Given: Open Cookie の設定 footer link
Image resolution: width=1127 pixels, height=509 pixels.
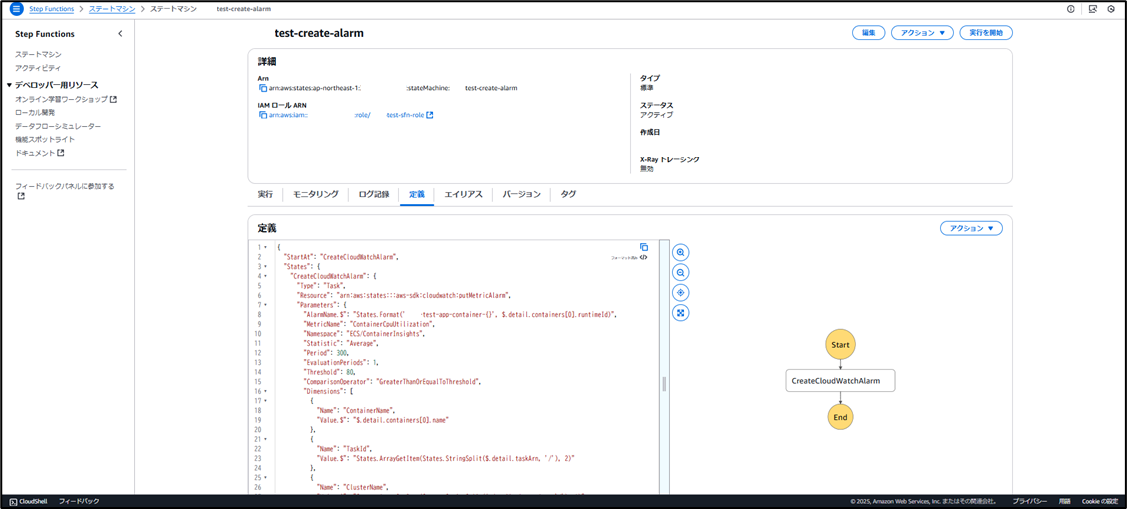Looking at the screenshot, I should point(1100,501).
